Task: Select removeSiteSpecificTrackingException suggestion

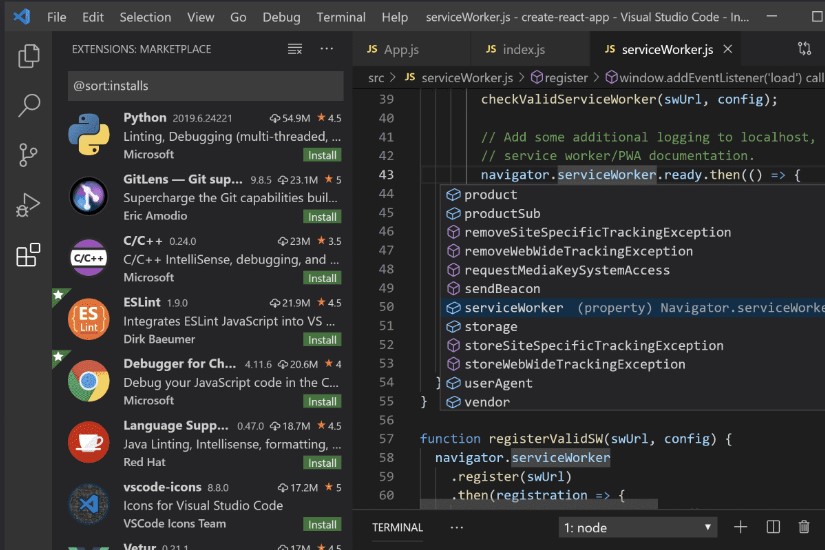Action: pos(631,233)
